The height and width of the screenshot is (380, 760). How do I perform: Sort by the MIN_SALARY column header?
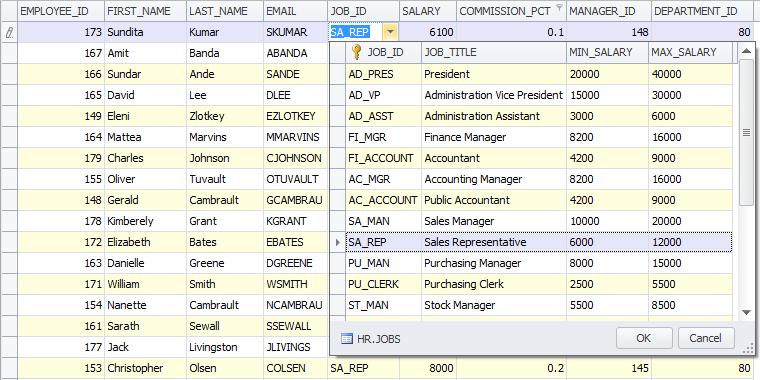coord(607,52)
